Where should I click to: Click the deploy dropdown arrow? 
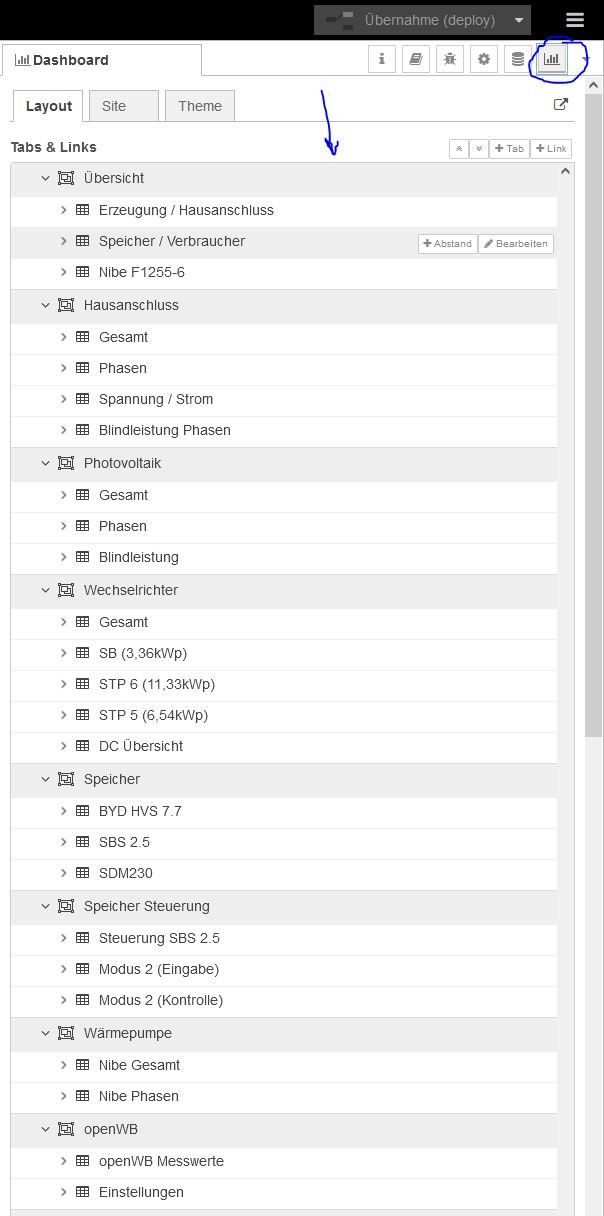[x=518, y=20]
